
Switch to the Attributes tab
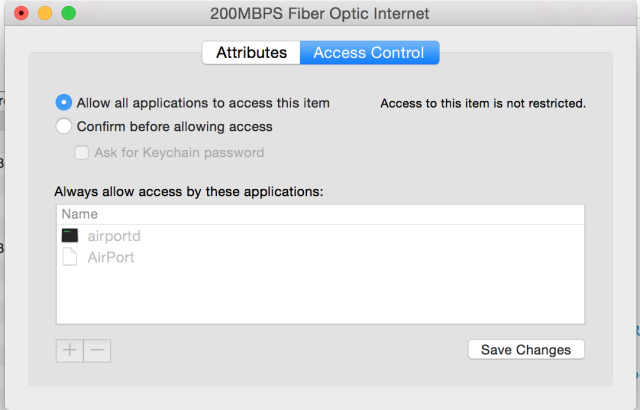coord(251,53)
